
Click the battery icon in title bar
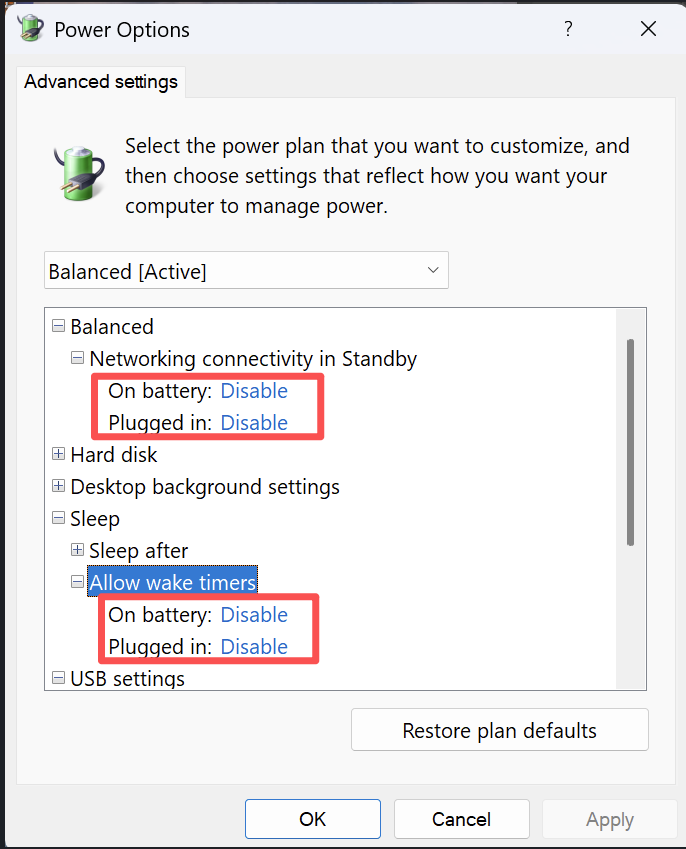point(30,28)
